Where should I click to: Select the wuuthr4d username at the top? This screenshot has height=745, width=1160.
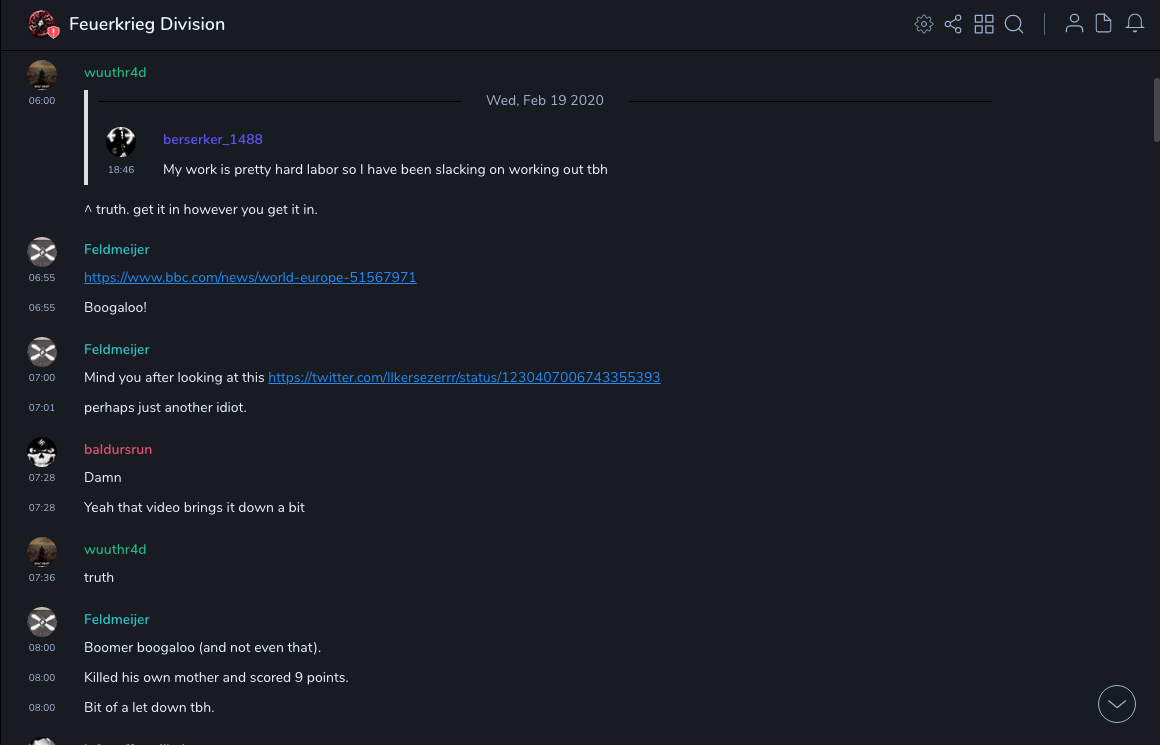(x=115, y=72)
